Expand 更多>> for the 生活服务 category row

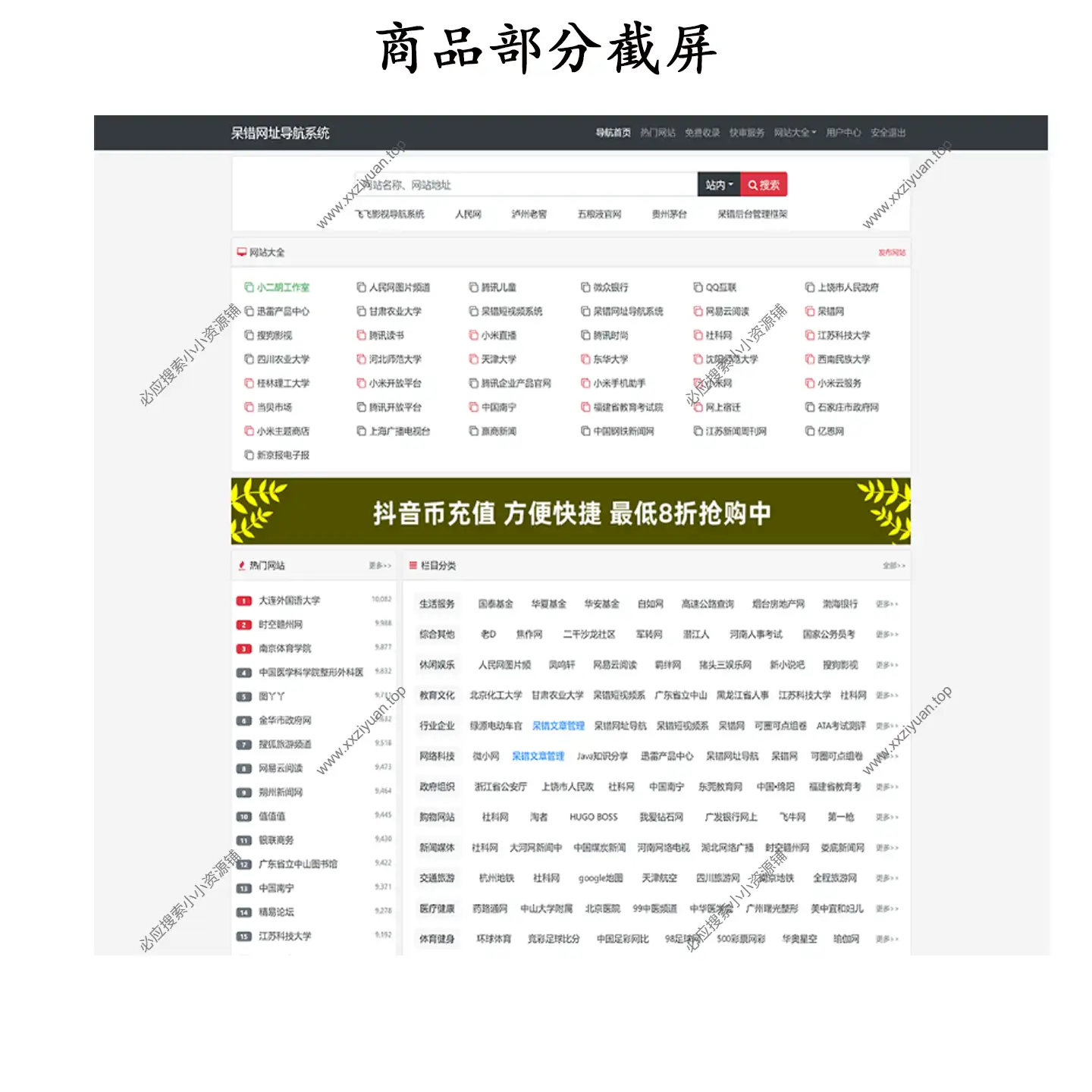click(x=886, y=604)
